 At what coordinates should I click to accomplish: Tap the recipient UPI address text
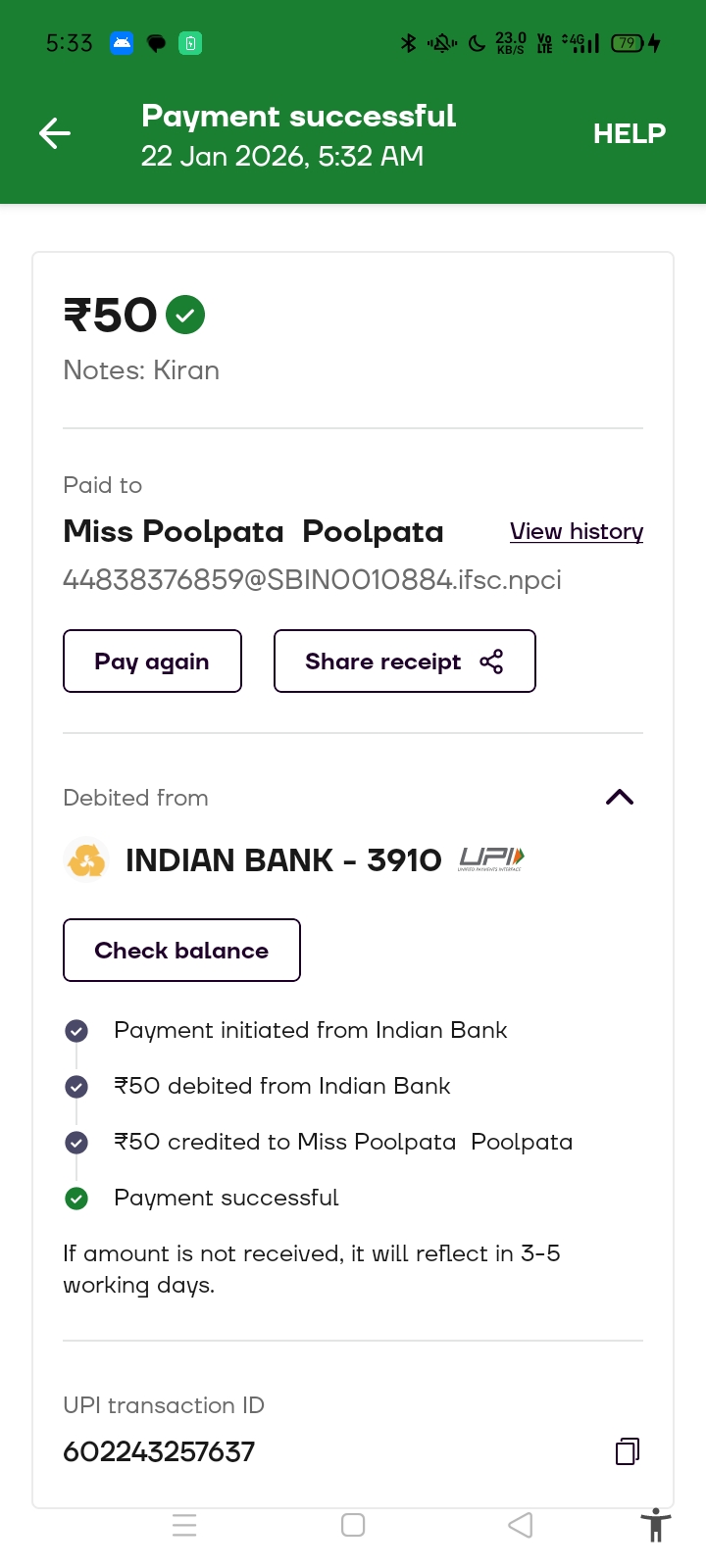point(312,580)
